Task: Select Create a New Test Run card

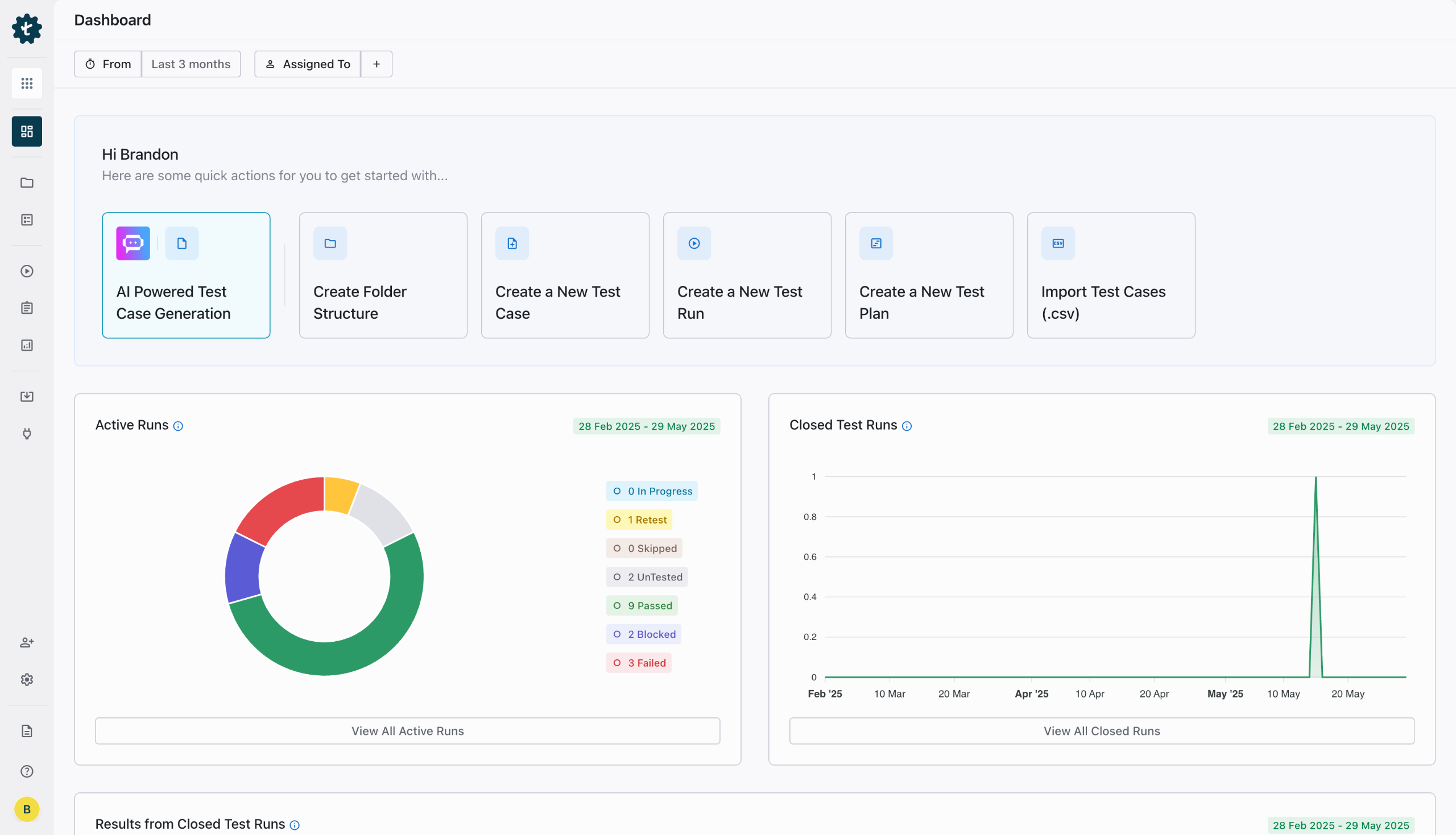Action: pyautogui.click(x=747, y=275)
